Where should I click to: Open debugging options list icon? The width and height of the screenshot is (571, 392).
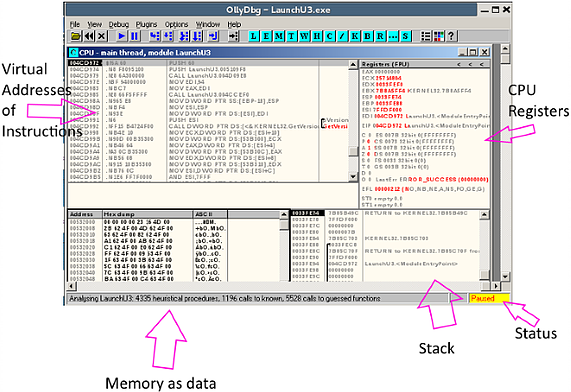(425, 36)
